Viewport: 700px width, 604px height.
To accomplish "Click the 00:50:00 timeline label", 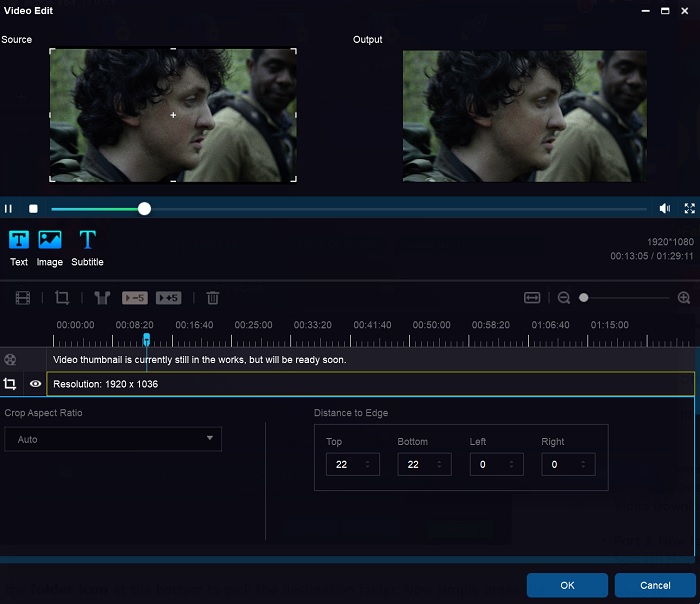I will 431,325.
